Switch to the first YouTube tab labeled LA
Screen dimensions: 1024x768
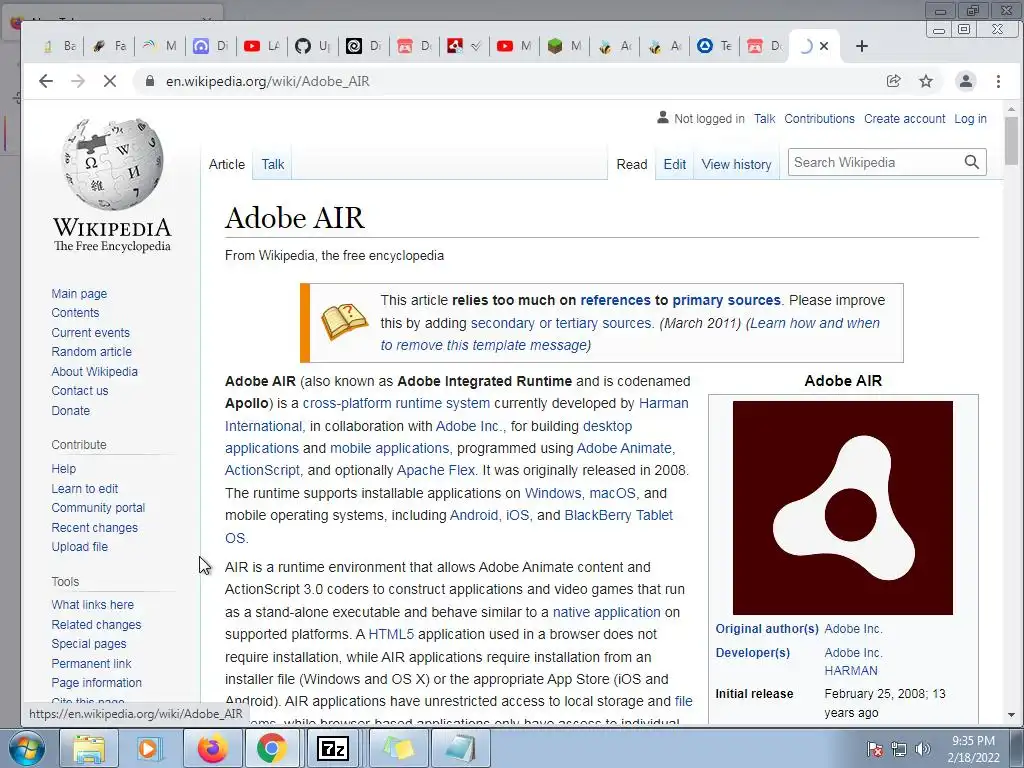point(261,46)
